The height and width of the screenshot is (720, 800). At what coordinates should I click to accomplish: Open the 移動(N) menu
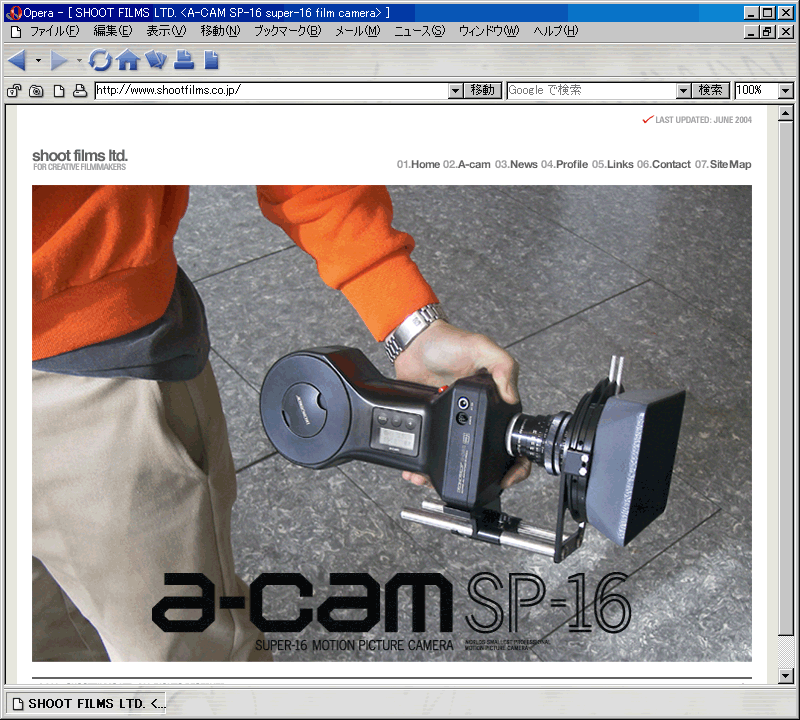pos(220,32)
